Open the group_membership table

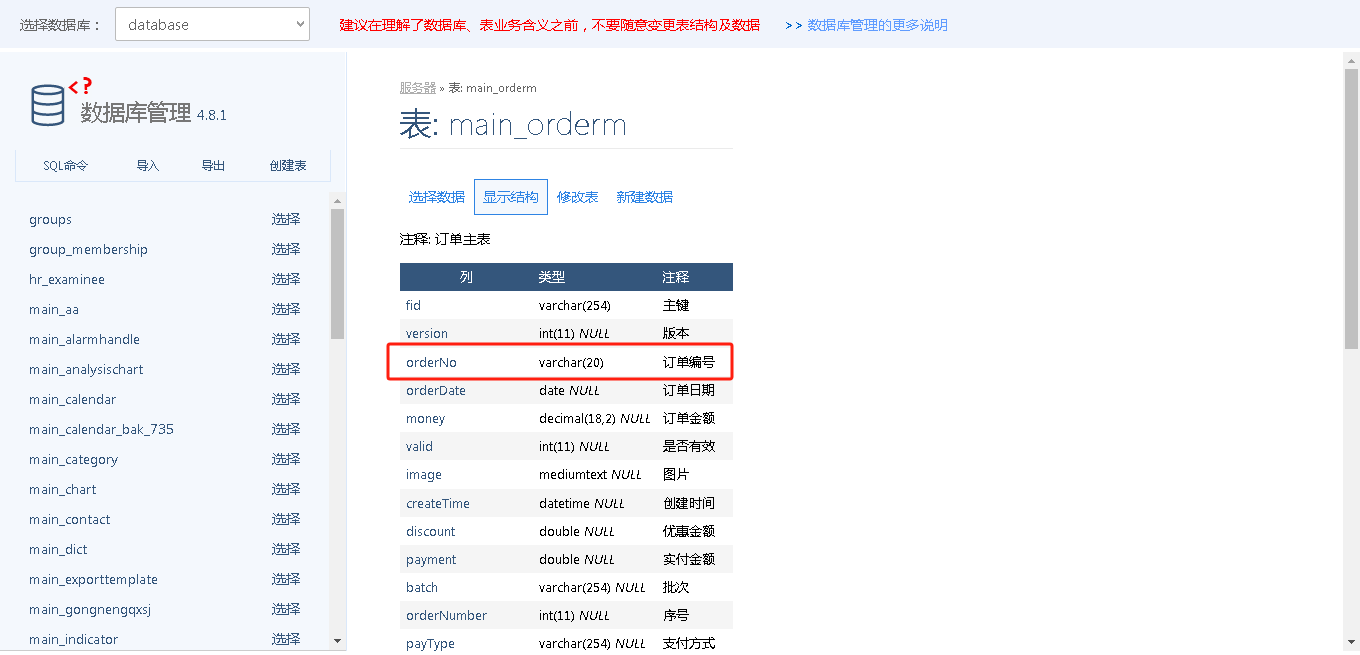pos(88,250)
